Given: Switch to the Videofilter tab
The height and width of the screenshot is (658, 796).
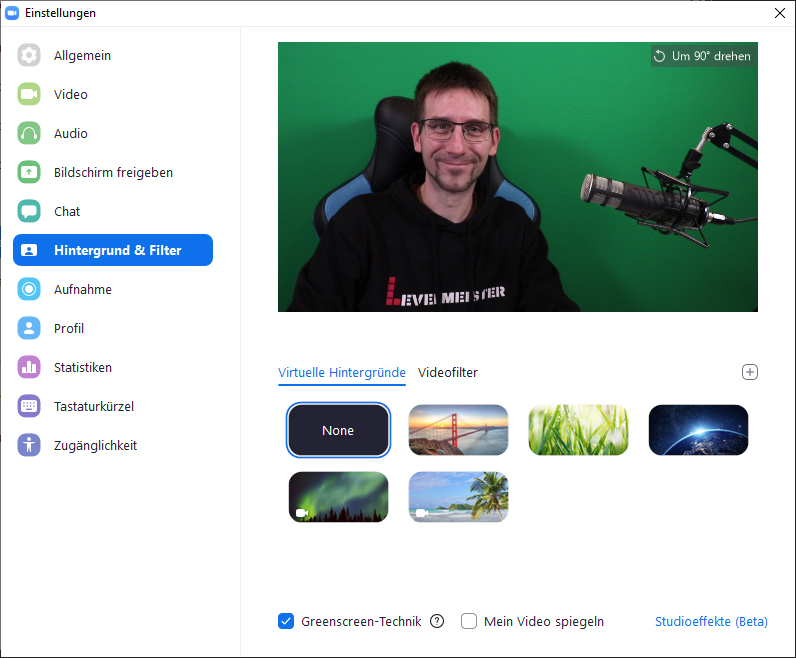Looking at the screenshot, I should tap(448, 373).
